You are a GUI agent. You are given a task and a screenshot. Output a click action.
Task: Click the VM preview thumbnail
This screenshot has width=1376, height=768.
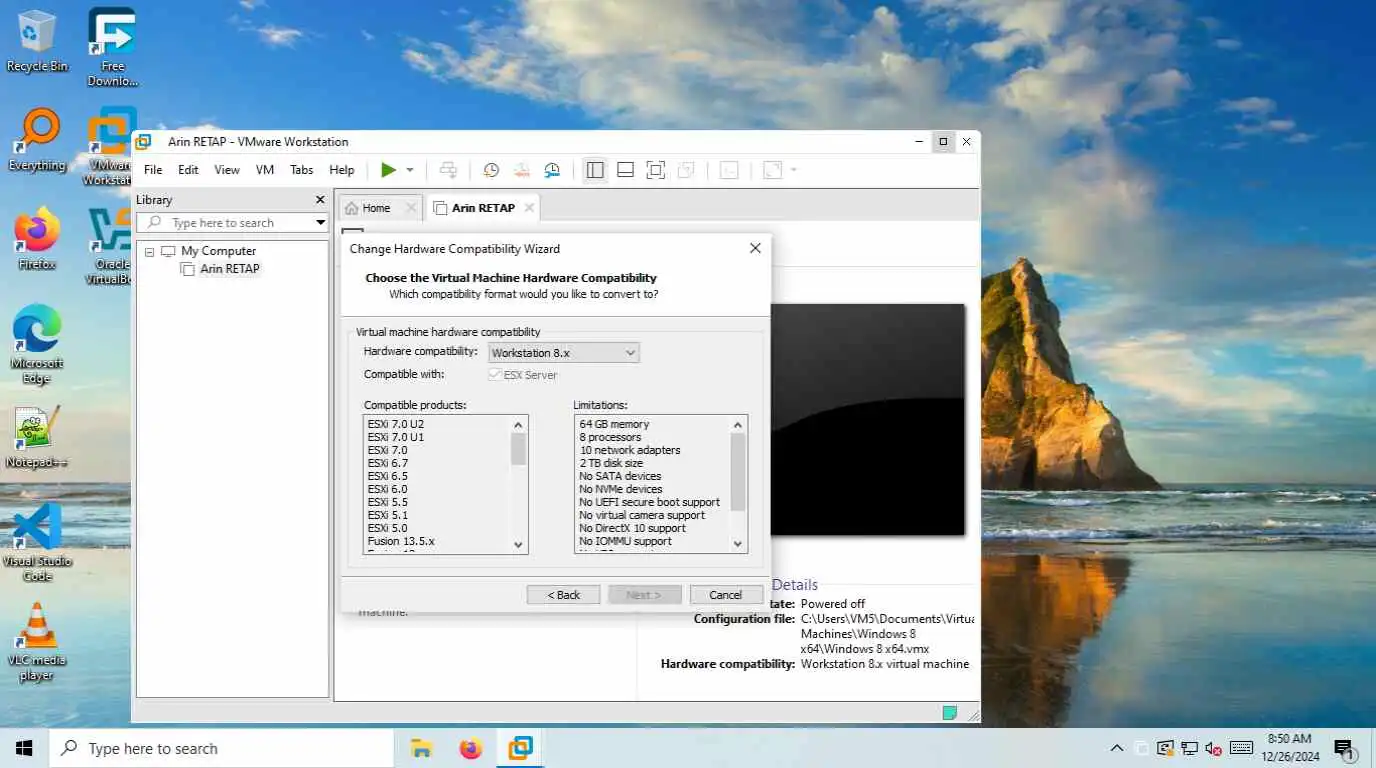(868, 420)
